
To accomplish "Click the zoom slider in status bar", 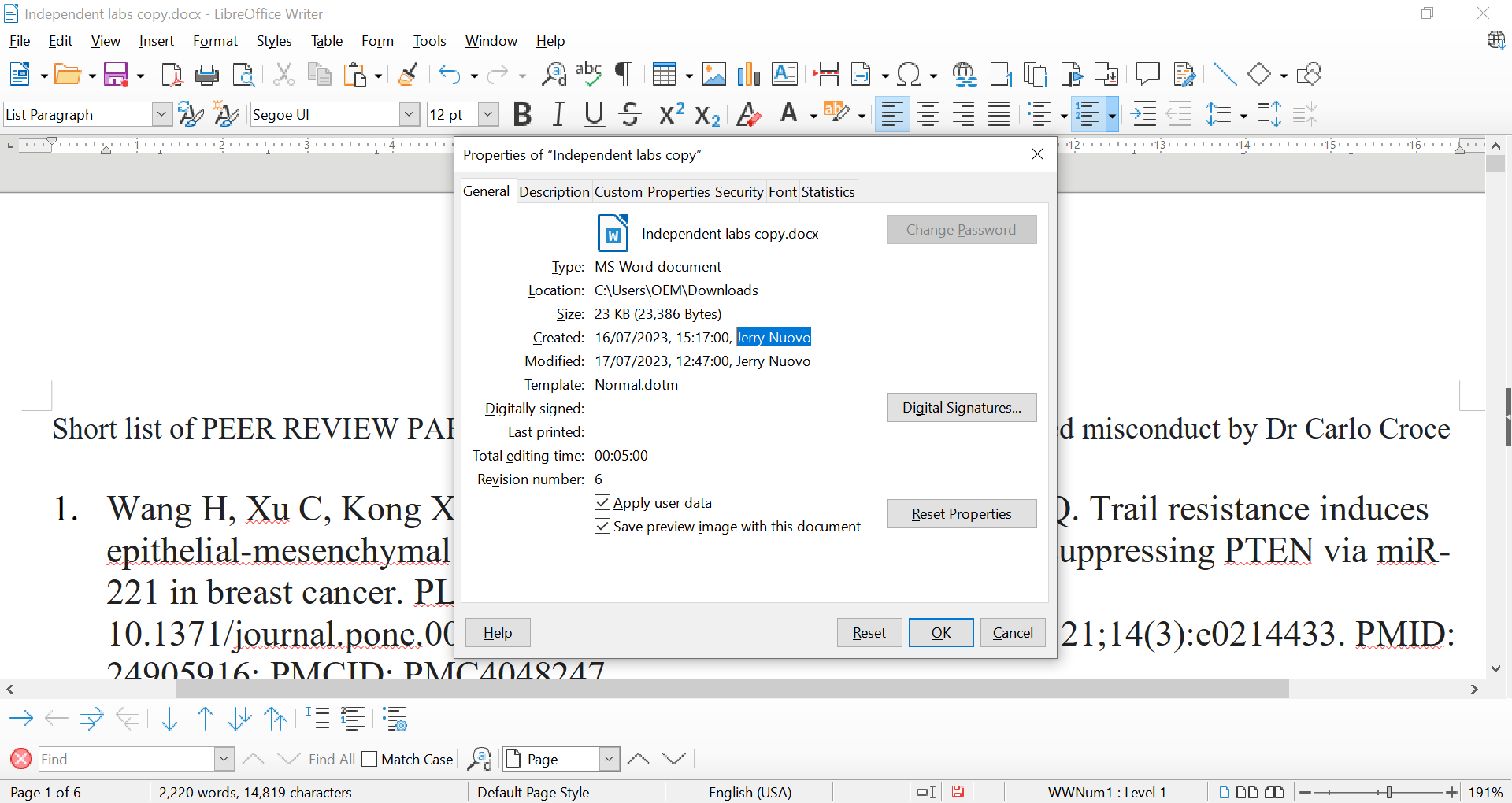I will click(x=1388, y=793).
